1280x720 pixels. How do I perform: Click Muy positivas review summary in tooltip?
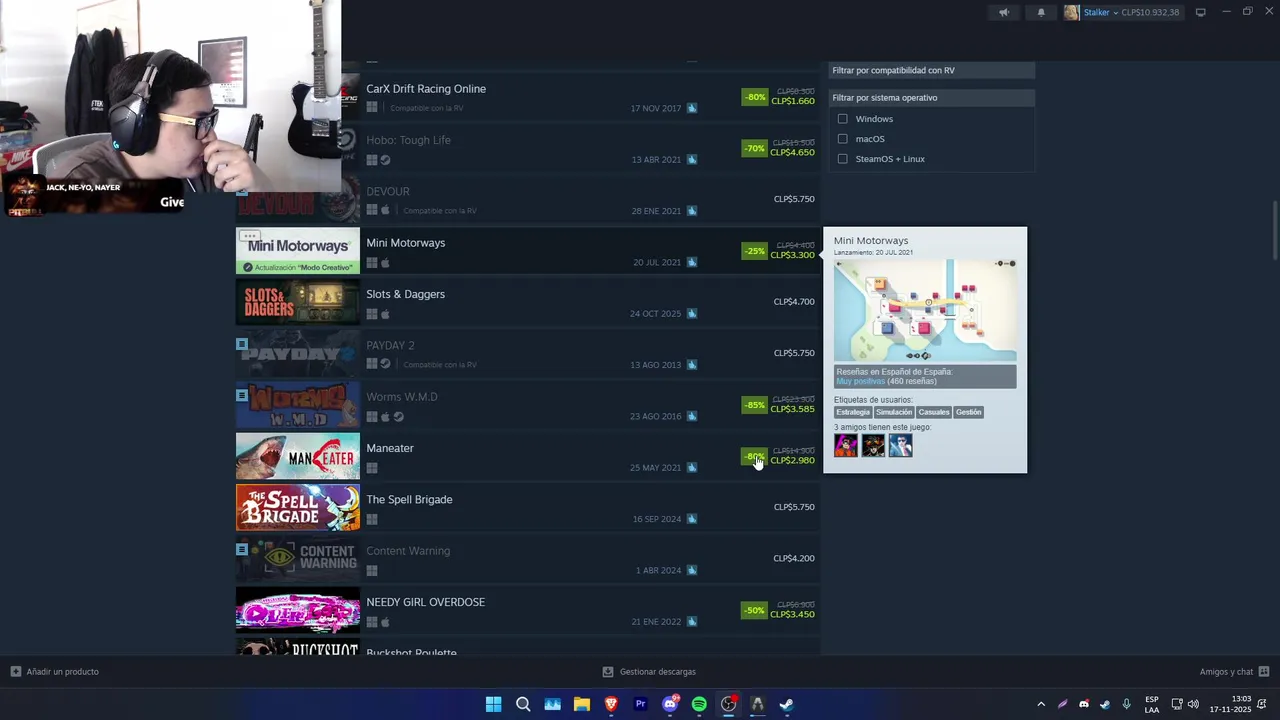[x=860, y=381]
